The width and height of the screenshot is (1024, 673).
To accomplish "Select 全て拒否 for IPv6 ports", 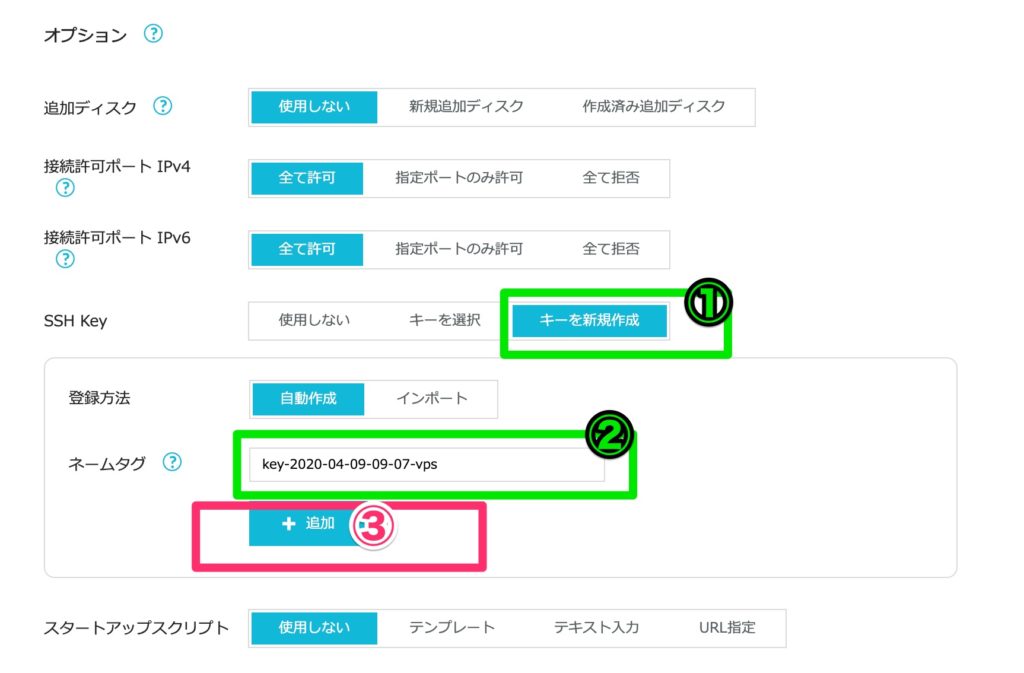I will coord(611,249).
